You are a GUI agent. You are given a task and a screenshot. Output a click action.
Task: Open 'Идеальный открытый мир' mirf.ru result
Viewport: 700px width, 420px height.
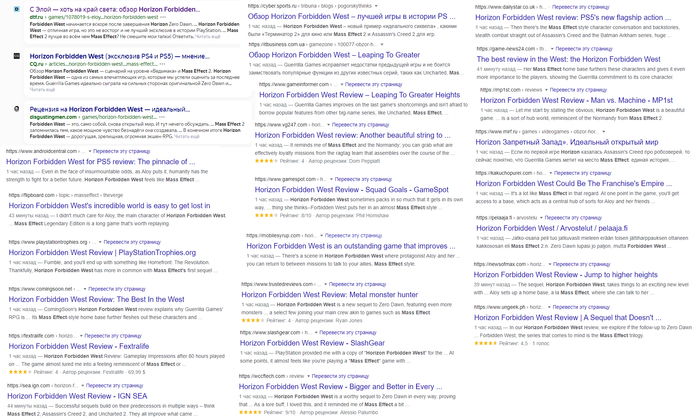567,142
